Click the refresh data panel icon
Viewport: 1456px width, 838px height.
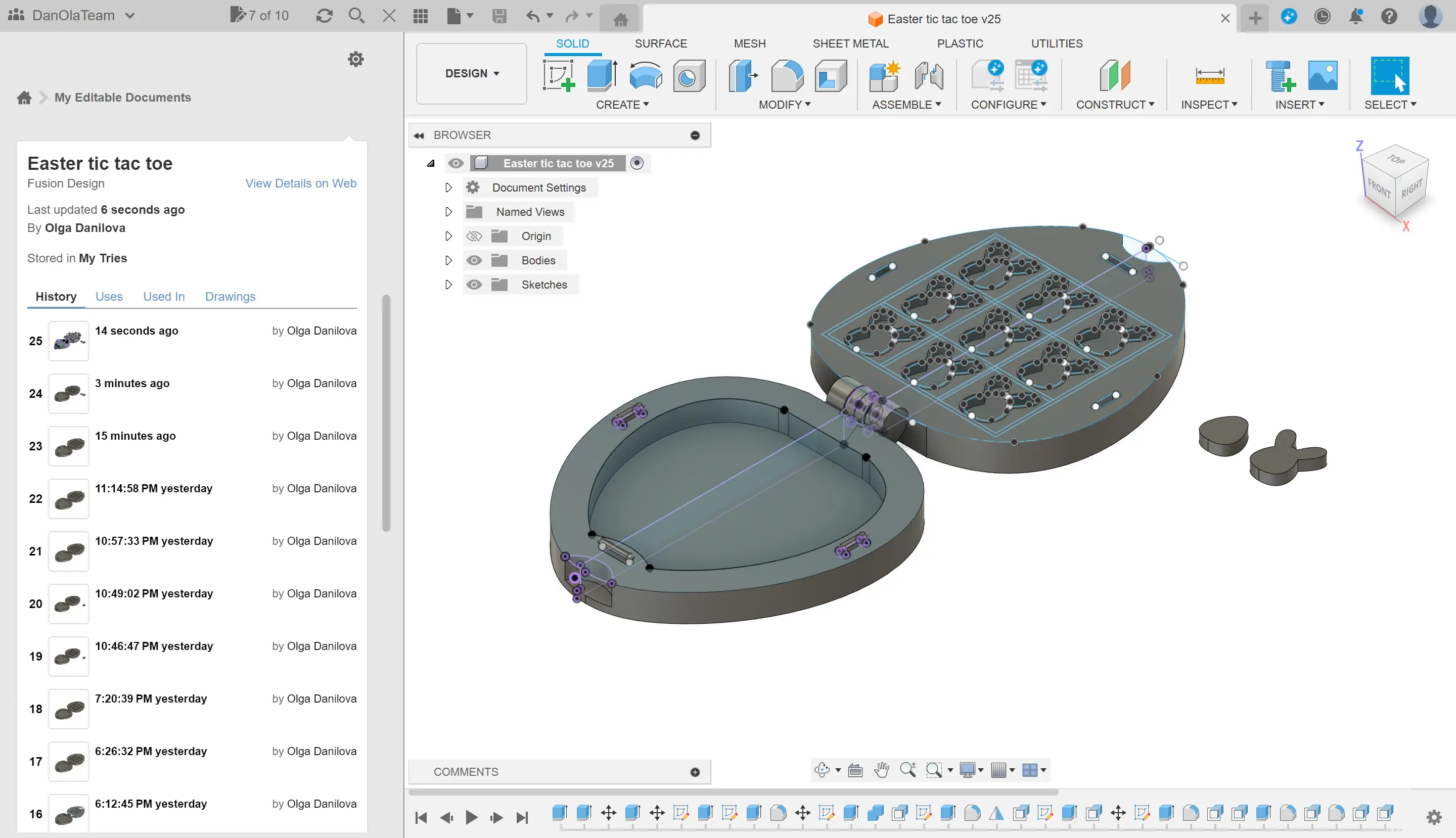click(x=324, y=16)
